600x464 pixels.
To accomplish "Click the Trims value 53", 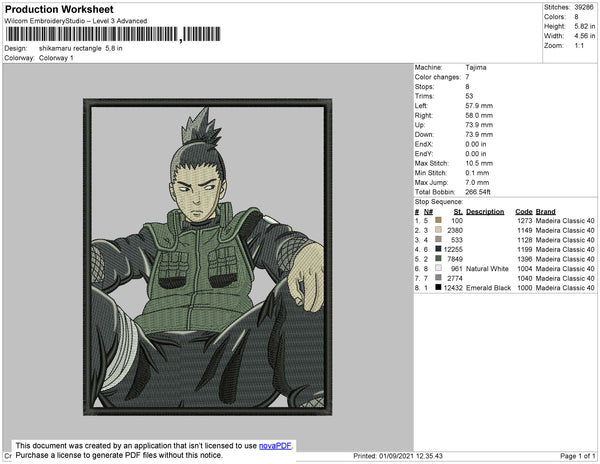I will (x=469, y=96).
